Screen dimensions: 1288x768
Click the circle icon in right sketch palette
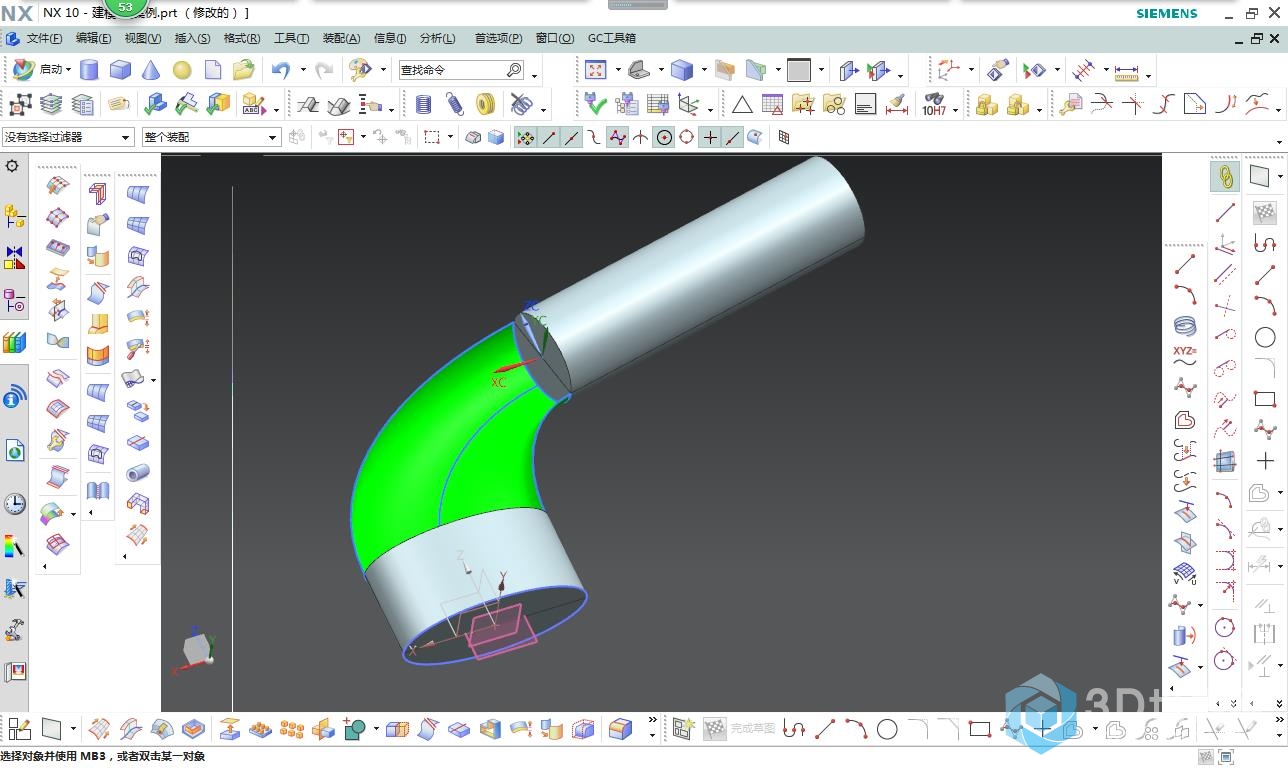[x=1265, y=337]
